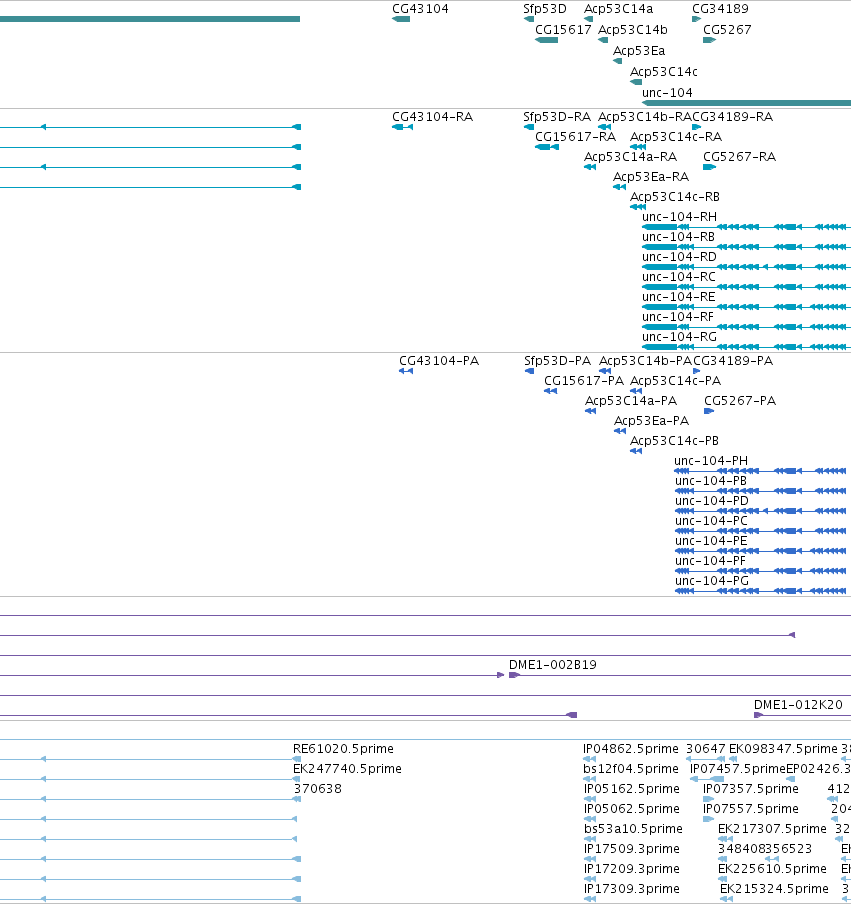Screen dimensions: 851x904
Task: Select the unc-104-PH protein label
Action: 711,461
